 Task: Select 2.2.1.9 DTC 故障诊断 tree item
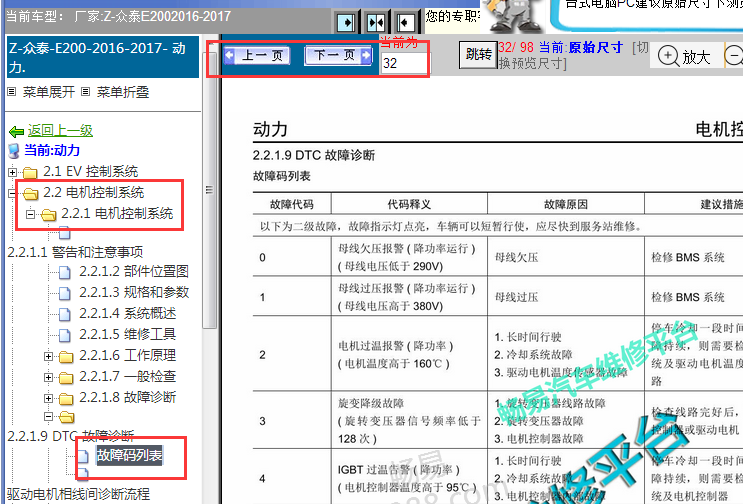(x=71, y=436)
